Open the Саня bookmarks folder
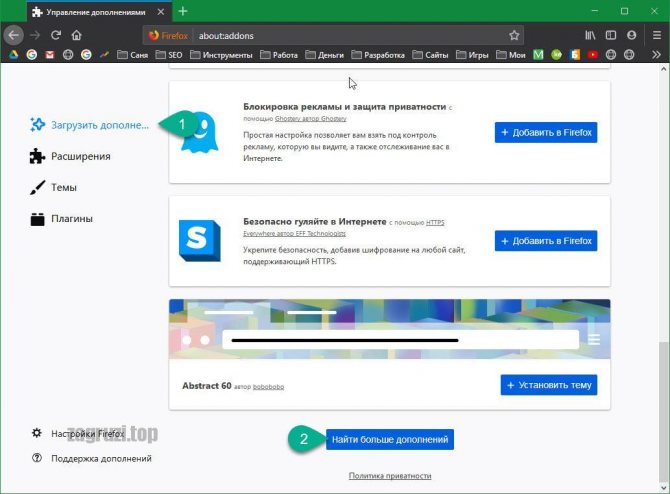Screen dimensions: 670x494 pos(132,55)
